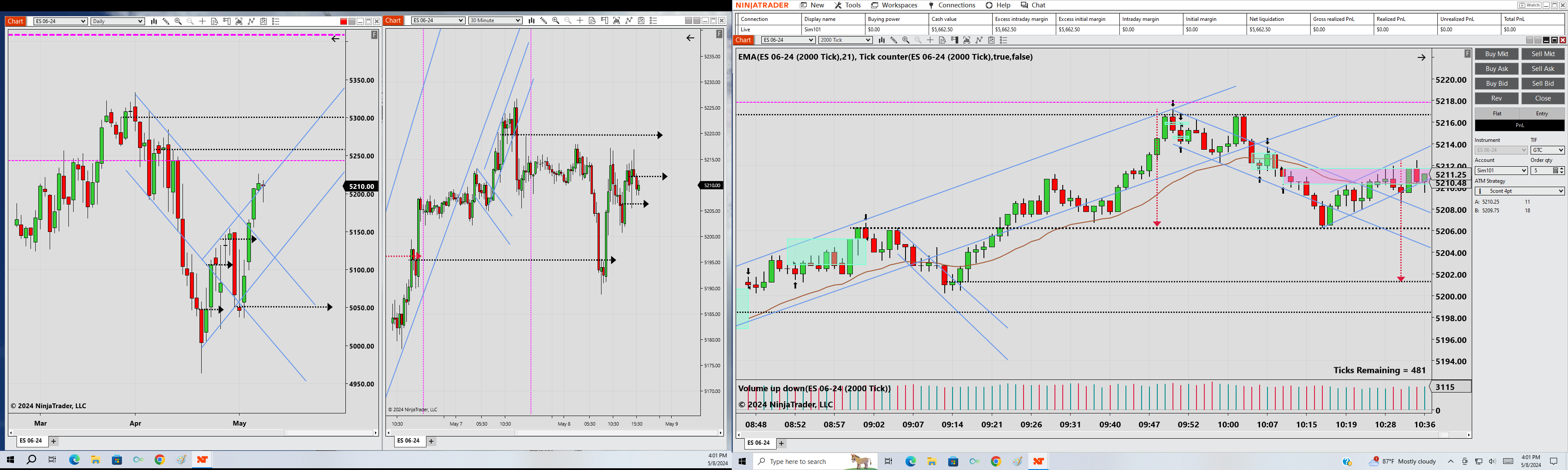This screenshot has height=470, width=1568.
Task: Open properties list icon in 30 Minute chart
Action: click(x=654, y=21)
